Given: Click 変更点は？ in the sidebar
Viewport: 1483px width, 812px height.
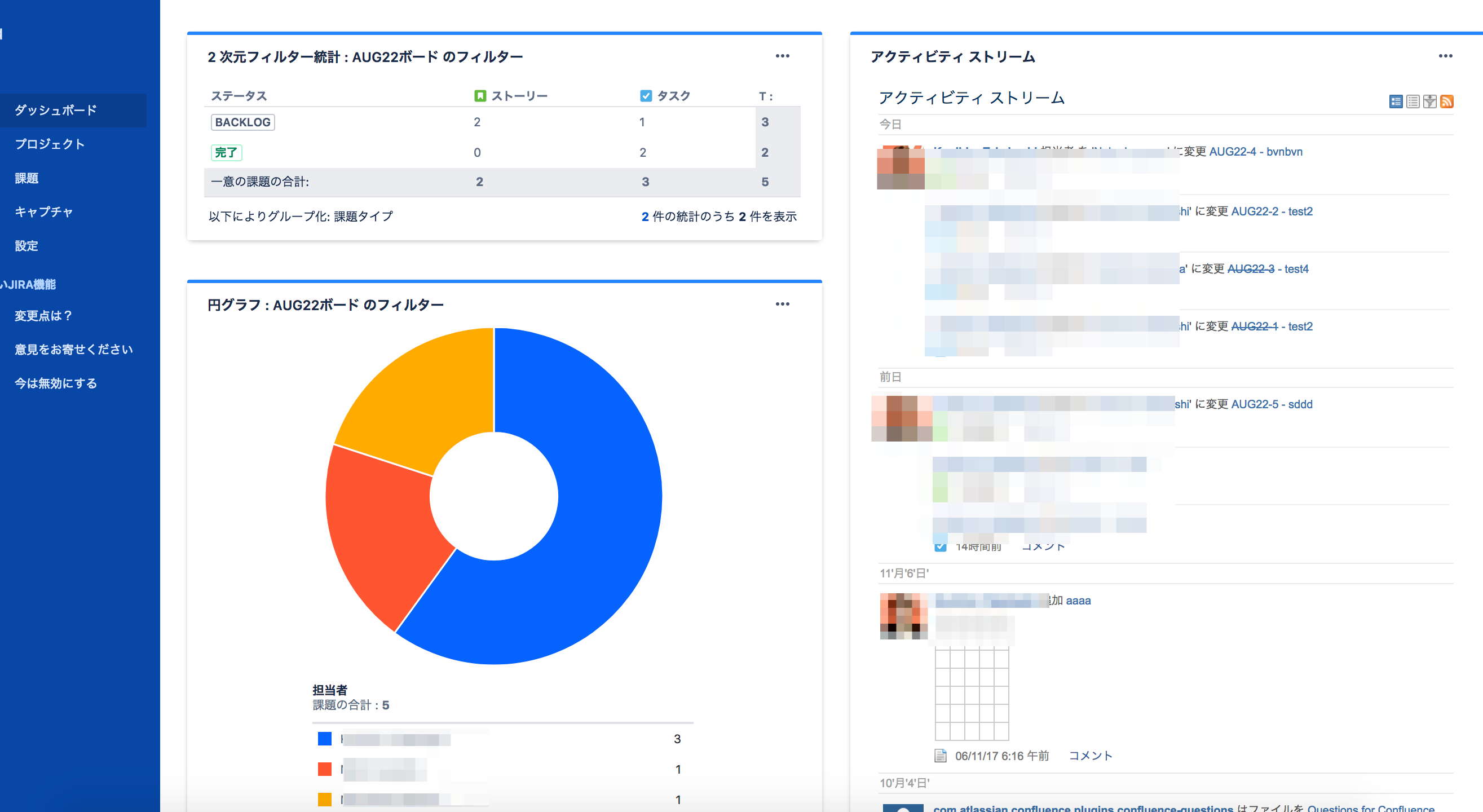Looking at the screenshot, I should (x=44, y=316).
